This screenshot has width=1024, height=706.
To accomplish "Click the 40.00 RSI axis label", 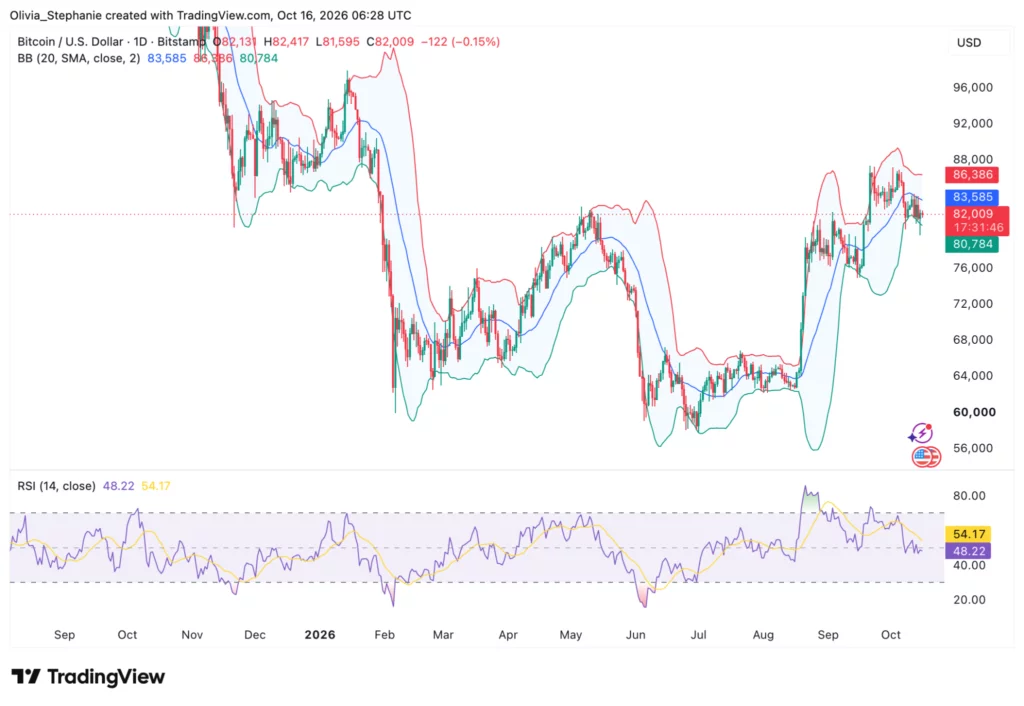I will click(969, 566).
